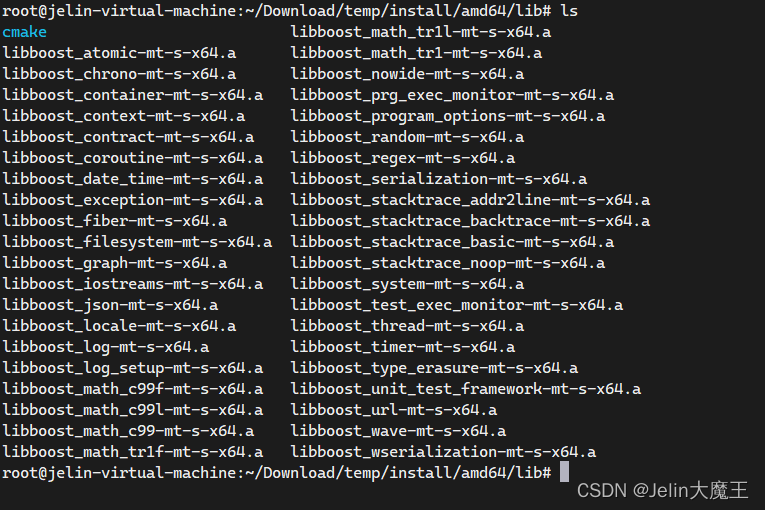
Task: Click libboost_chrono-mt-s-x64.a in listing
Action: [120, 74]
